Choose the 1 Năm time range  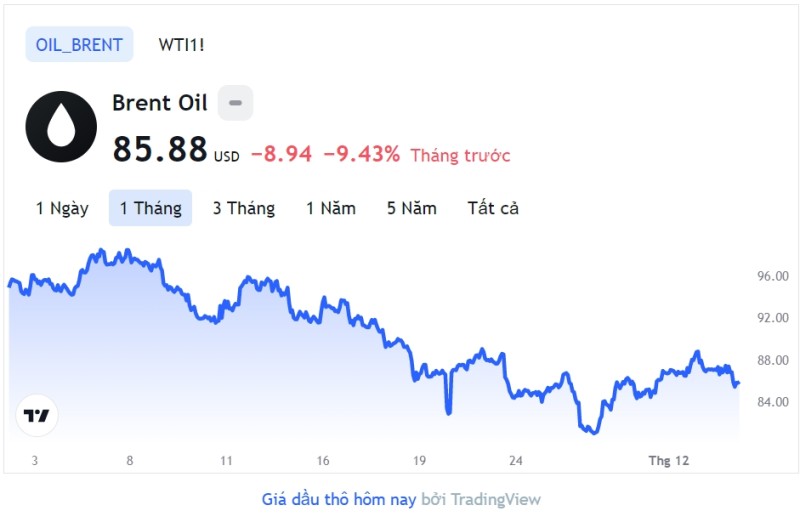pos(331,208)
